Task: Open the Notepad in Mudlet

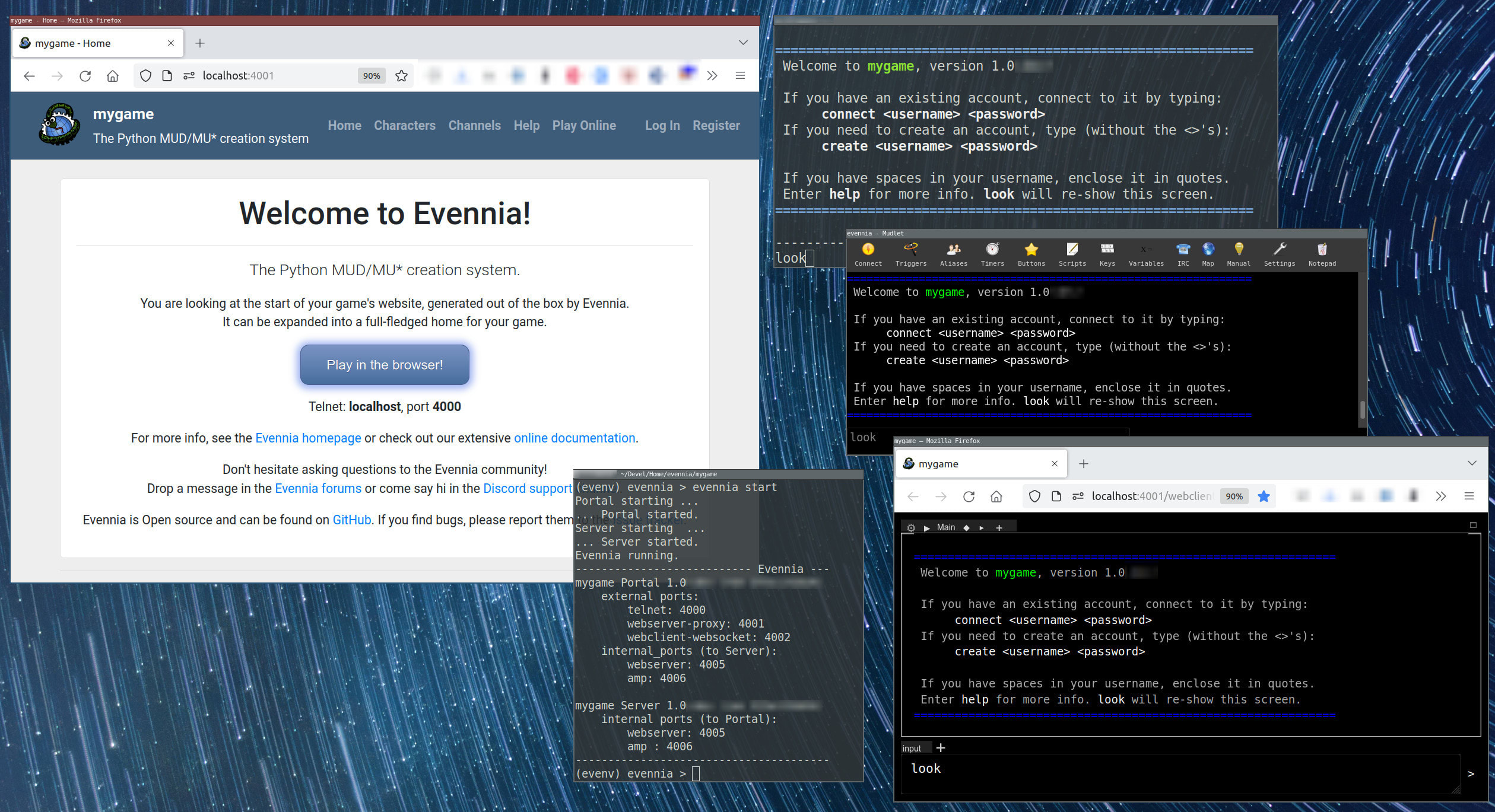Action: point(1322,254)
